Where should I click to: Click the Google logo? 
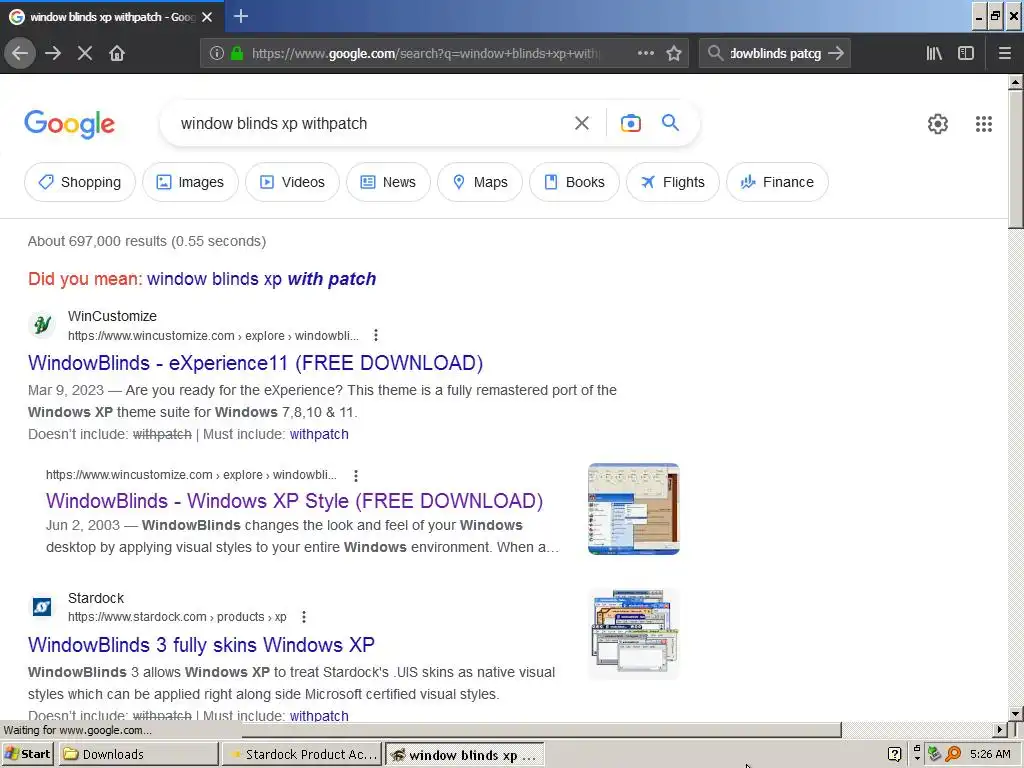pos(69,124)
